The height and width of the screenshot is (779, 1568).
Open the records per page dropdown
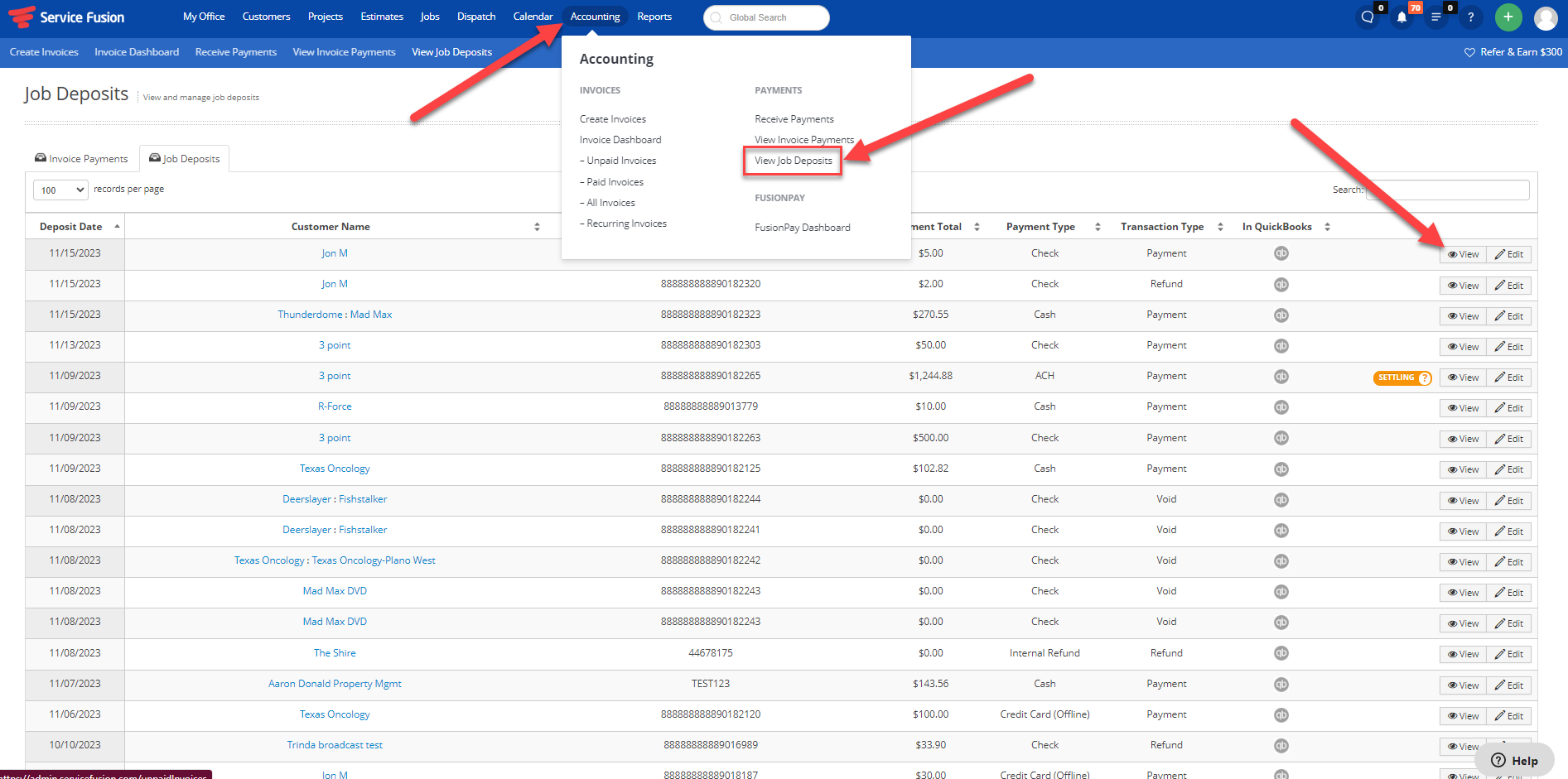click(60, 190)
